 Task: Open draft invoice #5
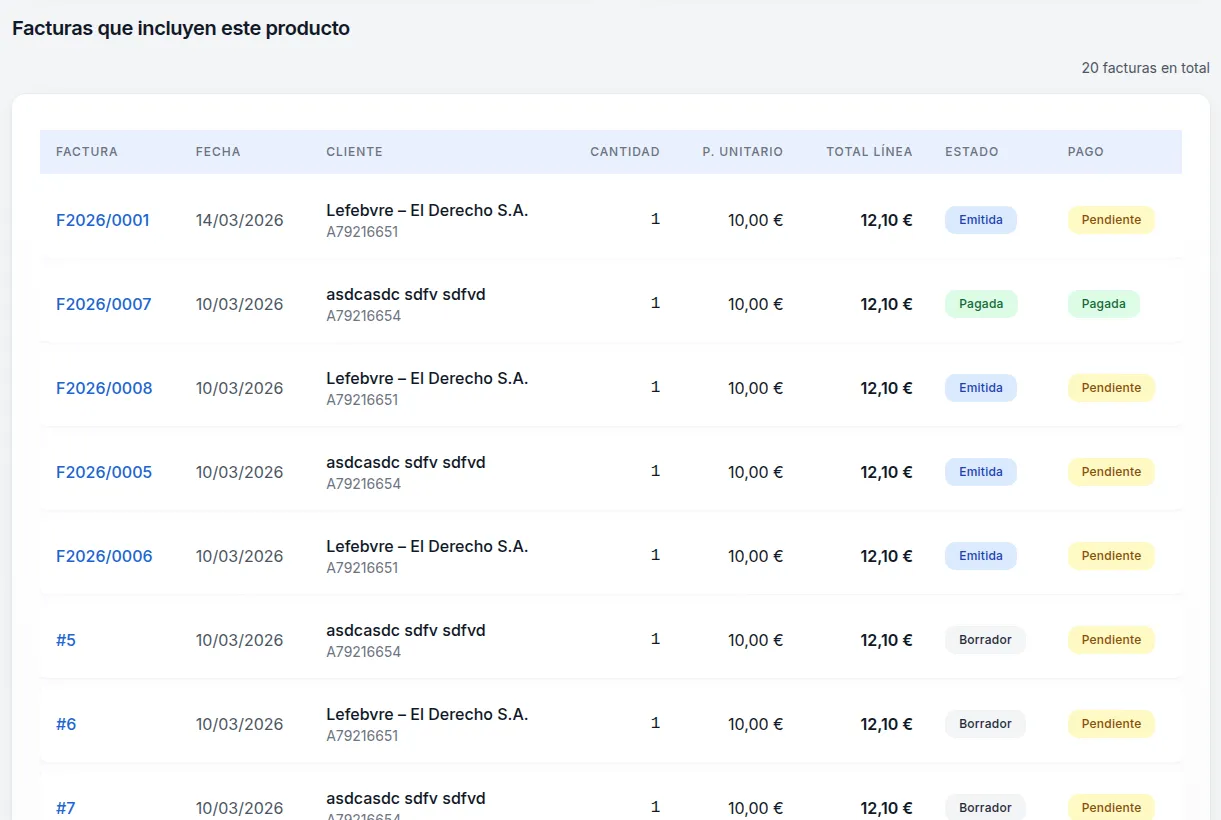[65, 639]
